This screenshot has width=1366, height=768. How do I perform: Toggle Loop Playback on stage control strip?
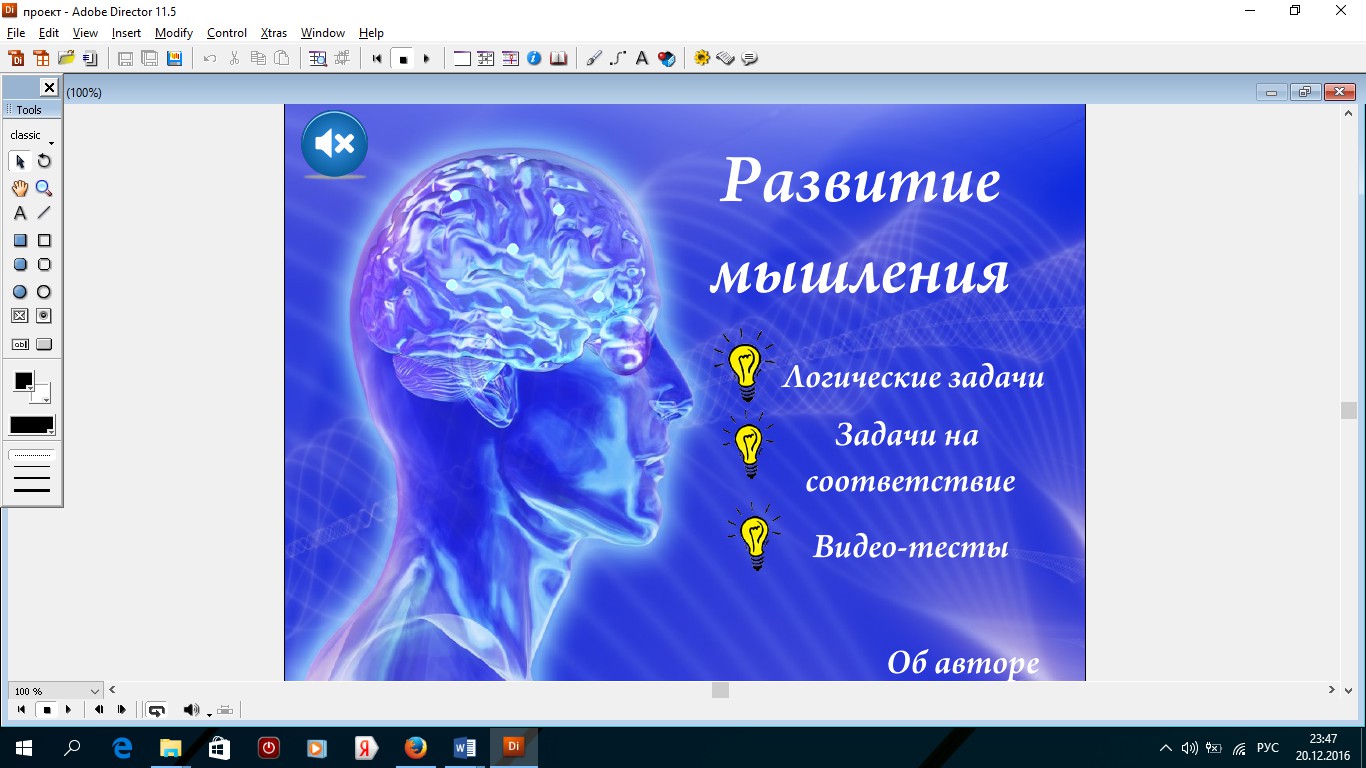pyautogui.click(x=156, y=710)
